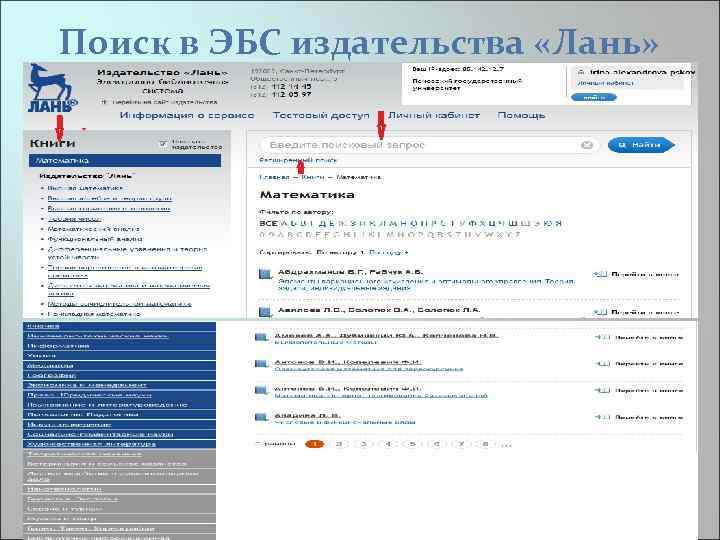Open the Медицина category
The width and height of the screenshot is (720, 540).
(119, 366)
